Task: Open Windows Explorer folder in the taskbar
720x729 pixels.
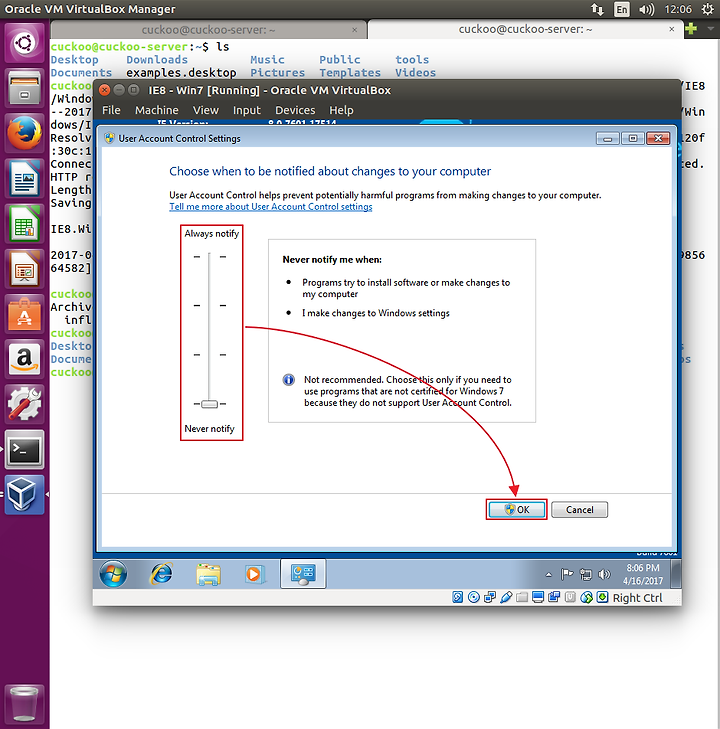Action: pyautogui.click(x=208, y=574)
